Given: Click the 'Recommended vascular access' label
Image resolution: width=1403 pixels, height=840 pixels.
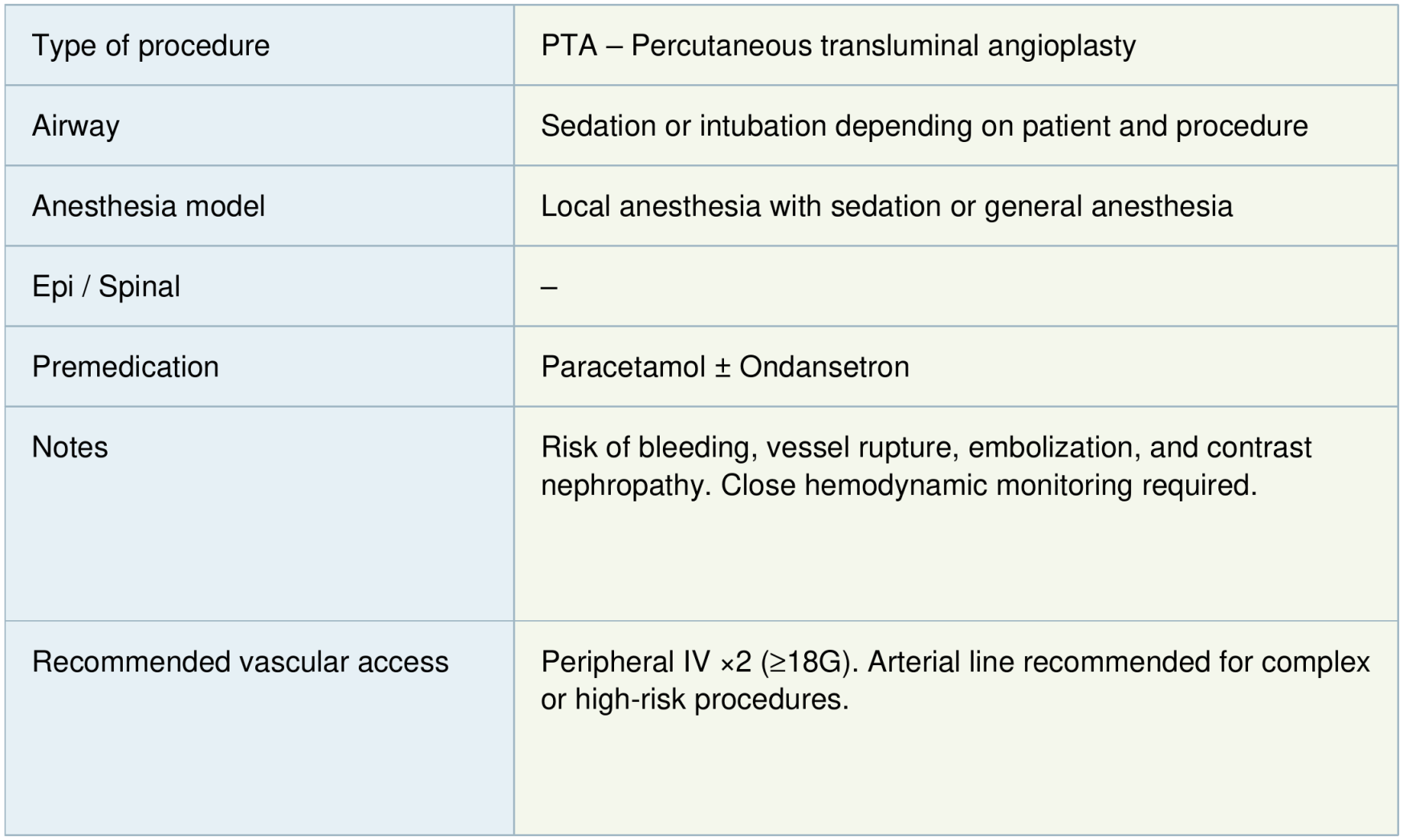Looking at the screenshot, I should click(240, 662).
